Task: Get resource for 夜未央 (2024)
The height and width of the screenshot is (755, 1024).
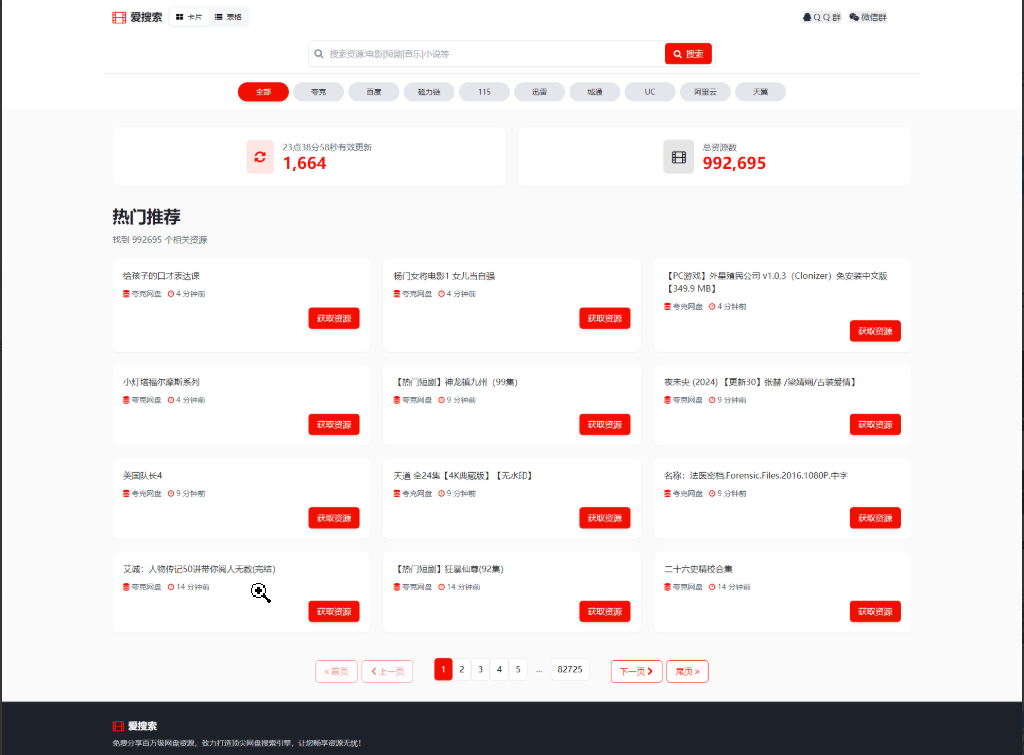Action: [875, 425]
